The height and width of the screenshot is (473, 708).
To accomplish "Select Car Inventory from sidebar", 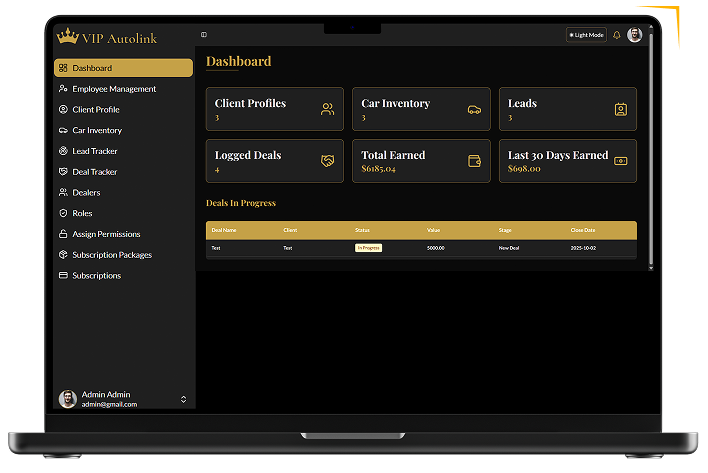I will click(x=96, y=130).
